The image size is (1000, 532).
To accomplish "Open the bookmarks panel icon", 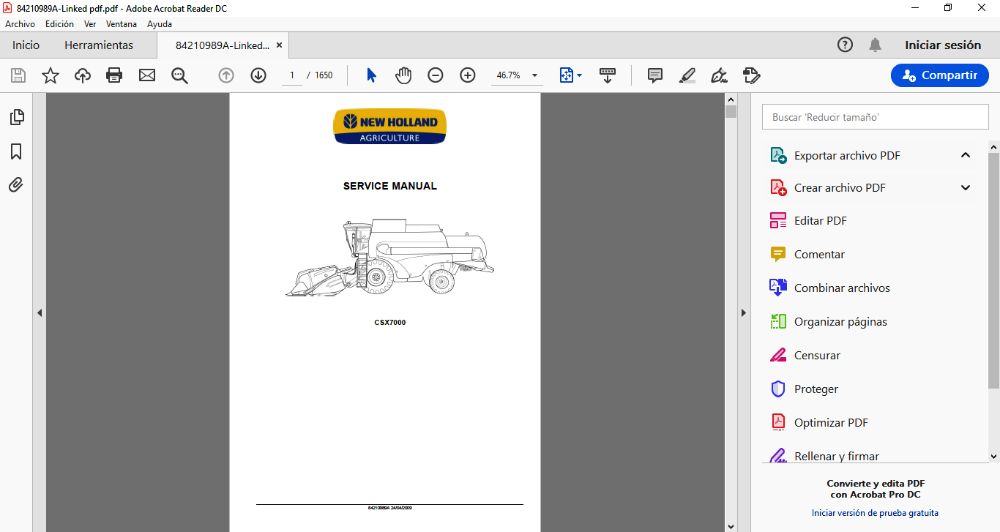I will point(17,151).
